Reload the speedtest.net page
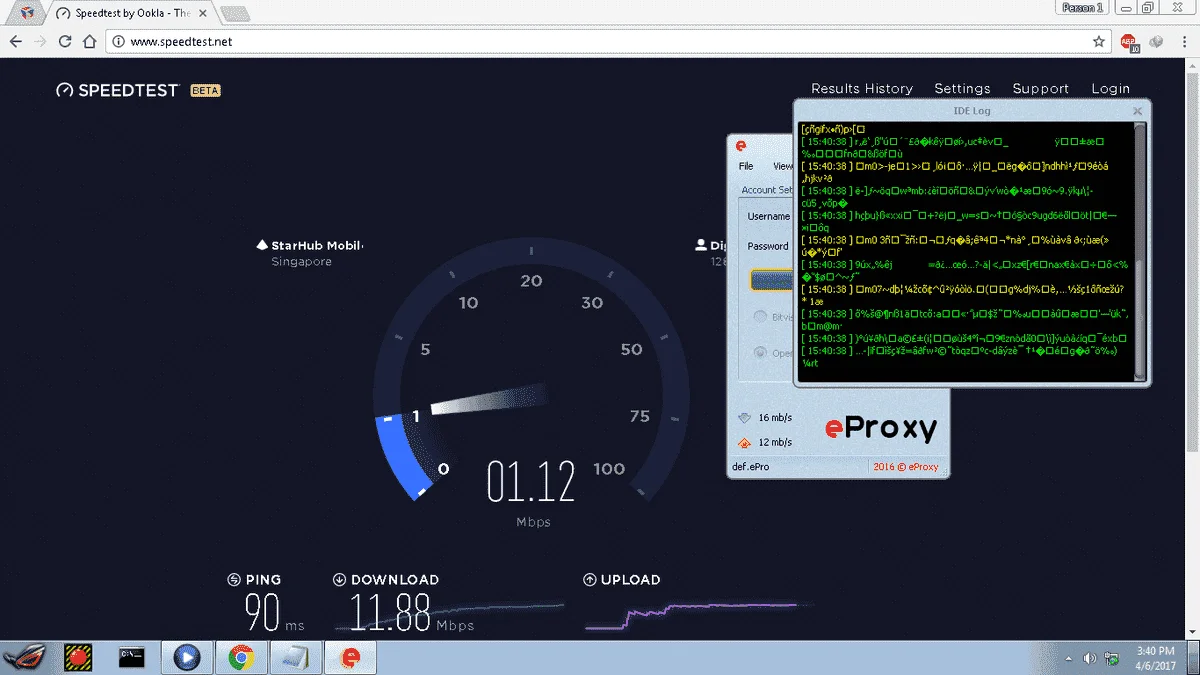Image resolution: width=1200 pixels, height=675 pixels. (65, 42)
